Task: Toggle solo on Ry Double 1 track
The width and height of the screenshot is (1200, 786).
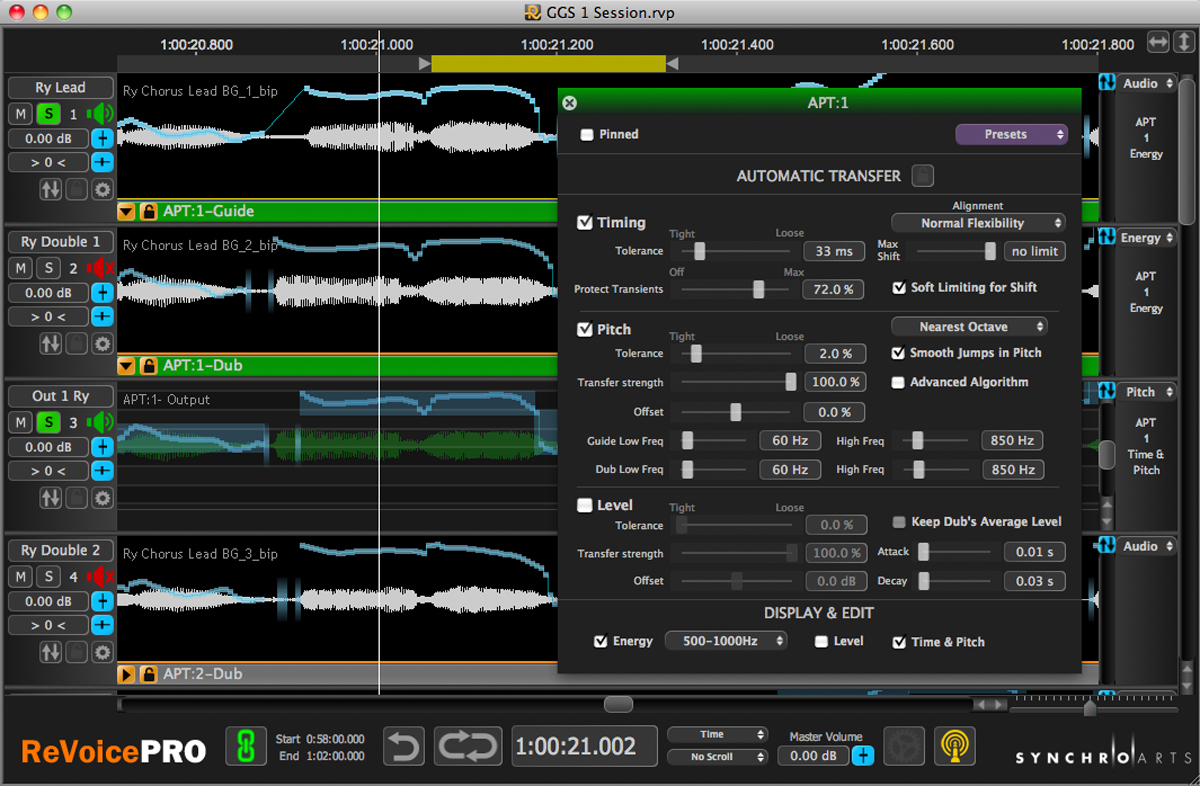Action: [47, 268]
